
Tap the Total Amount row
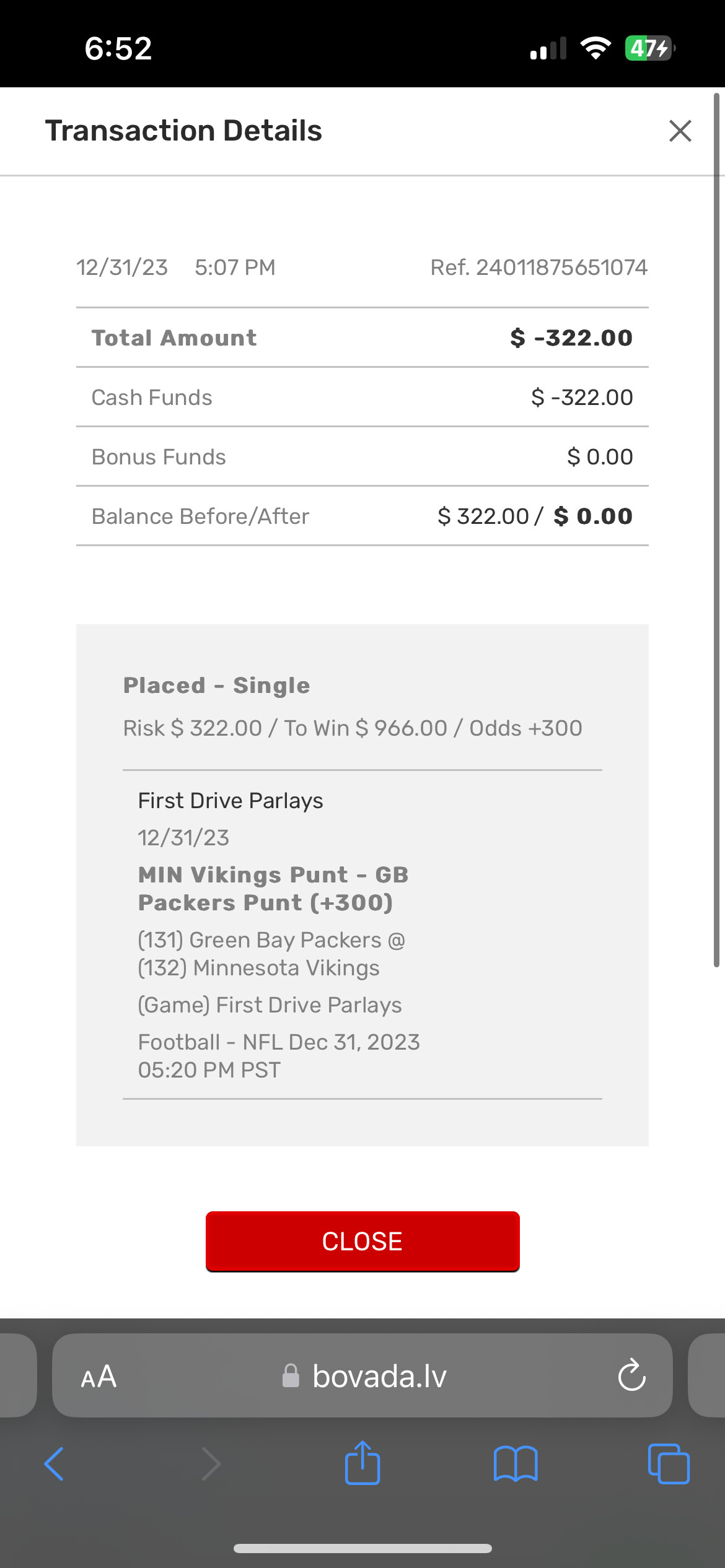pyautogui.click(x=362, y=338)
